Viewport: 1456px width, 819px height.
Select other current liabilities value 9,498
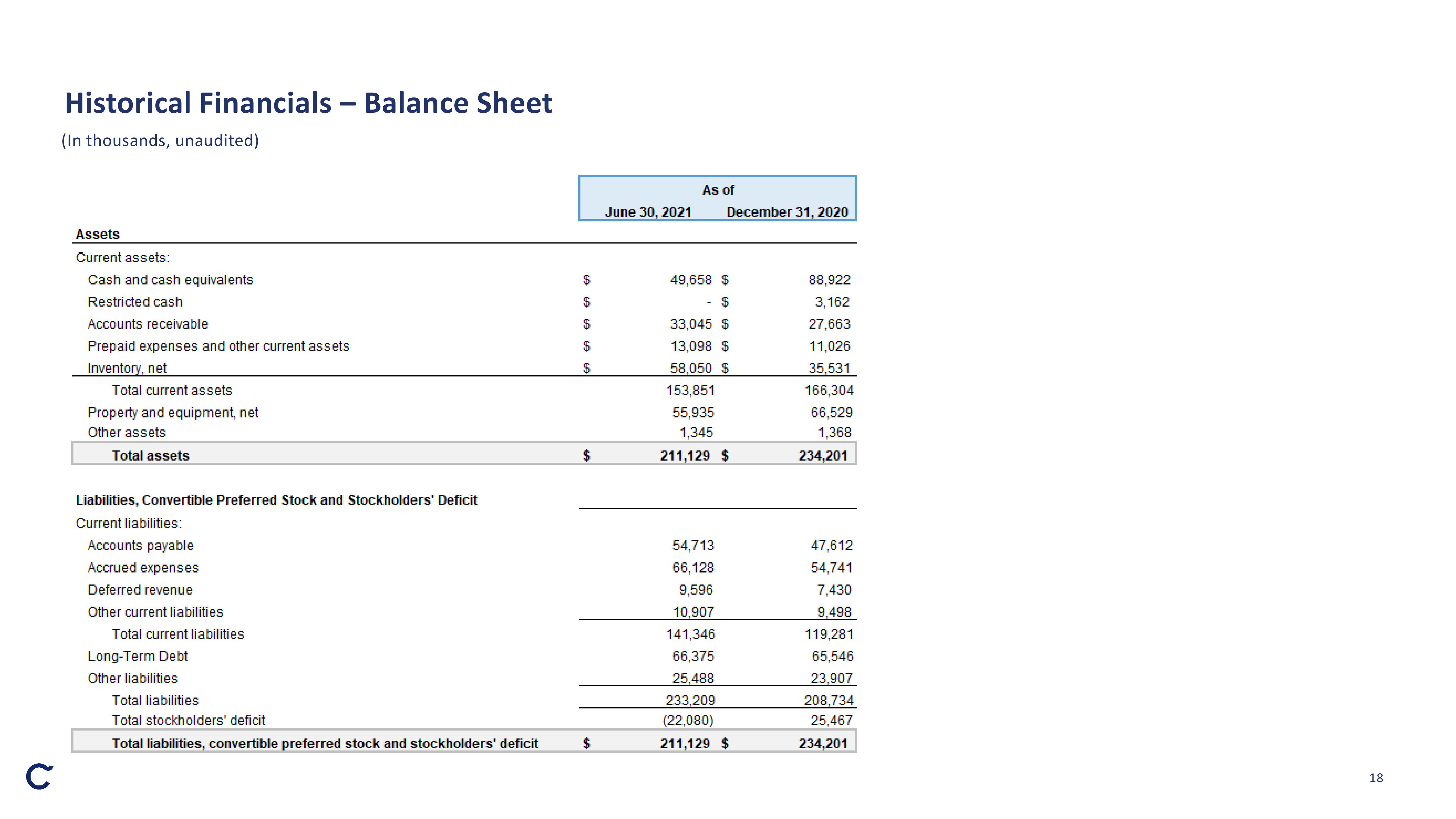click(834, 612)
